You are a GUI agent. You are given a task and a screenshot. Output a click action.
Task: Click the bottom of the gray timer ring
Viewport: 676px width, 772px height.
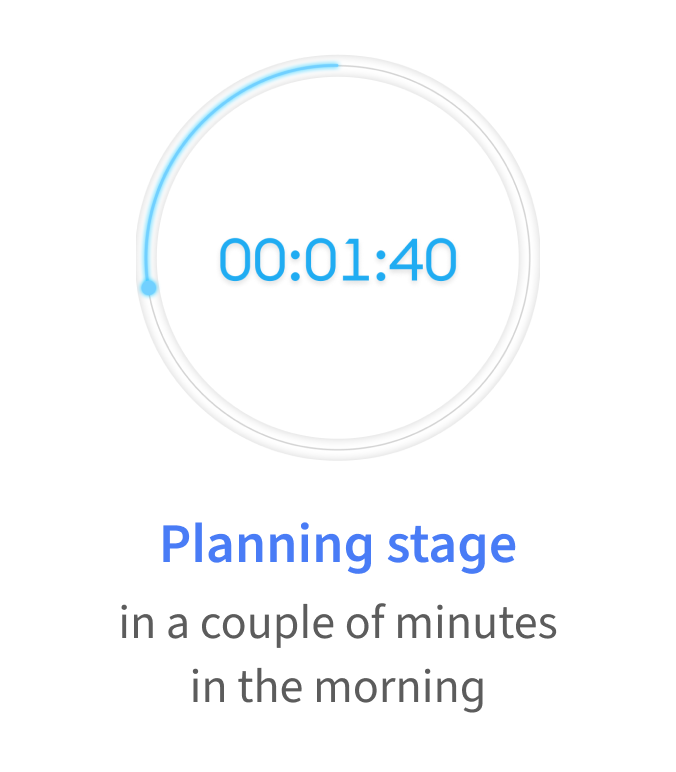[338, 448]
